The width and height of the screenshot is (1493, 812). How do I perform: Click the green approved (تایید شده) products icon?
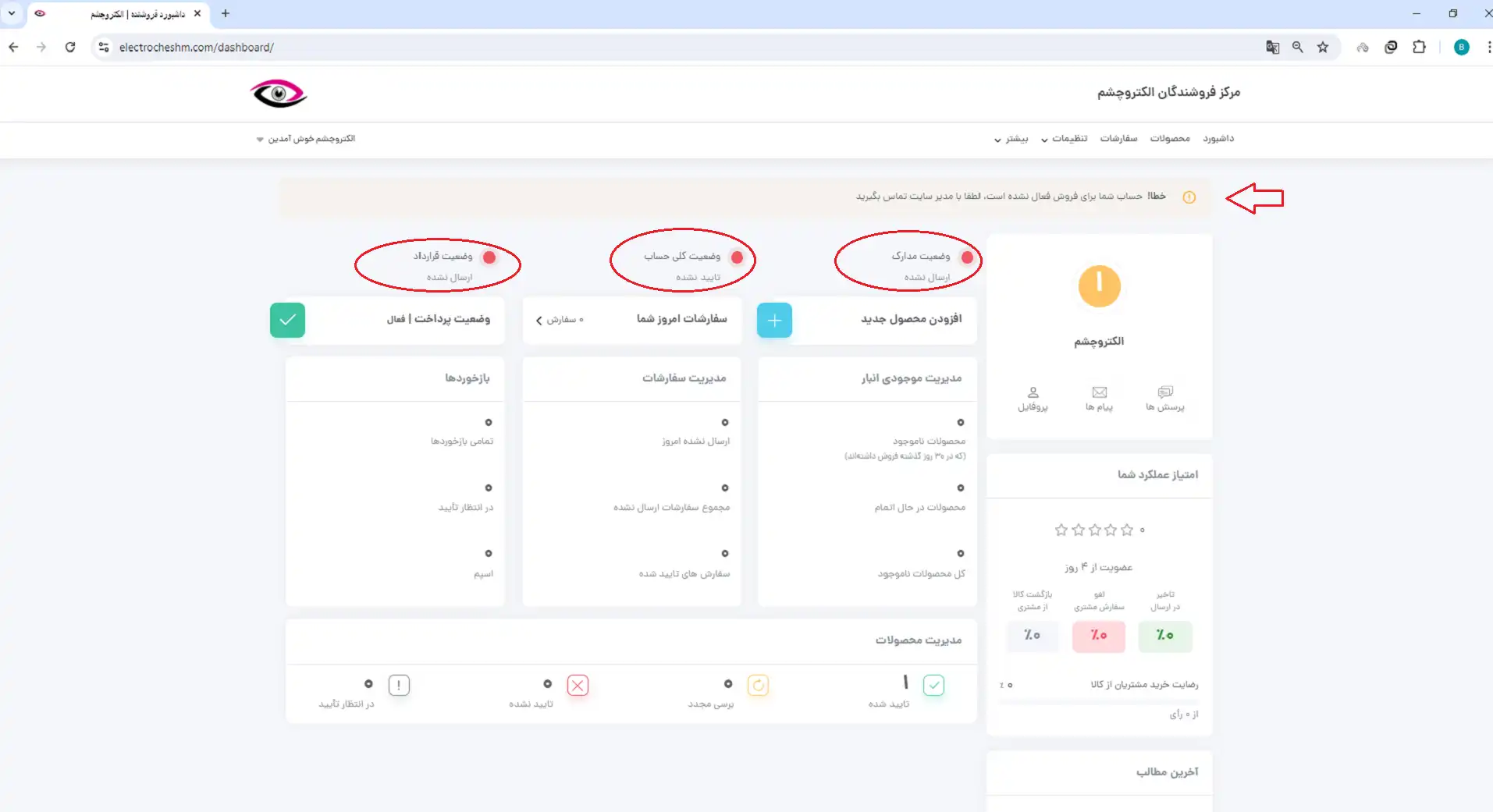point(933,685)
